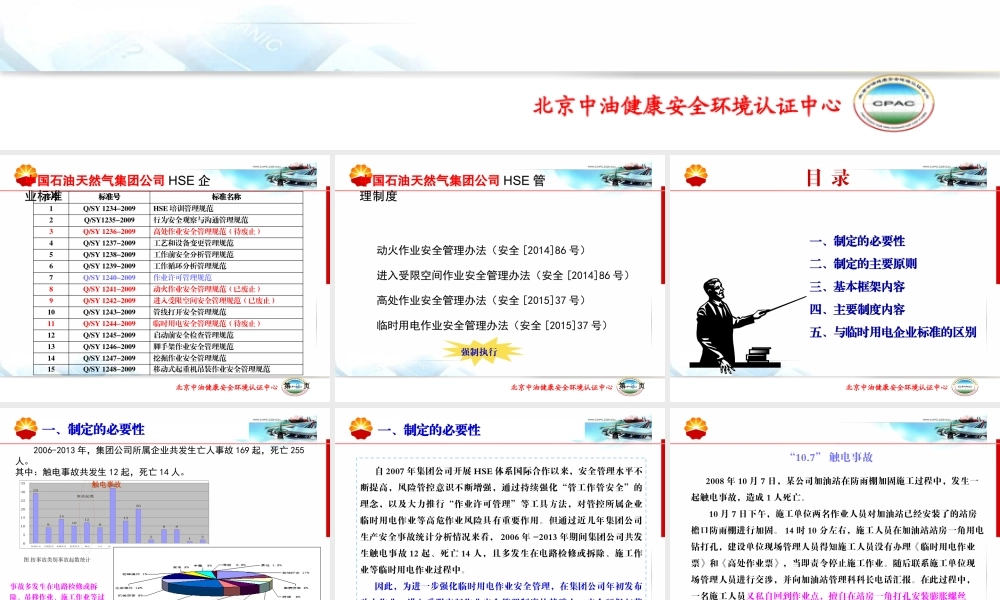The image size is (1000, 600).
Task: Click table row 工艺和设备变更管理规范
Action: pos(168,243)
